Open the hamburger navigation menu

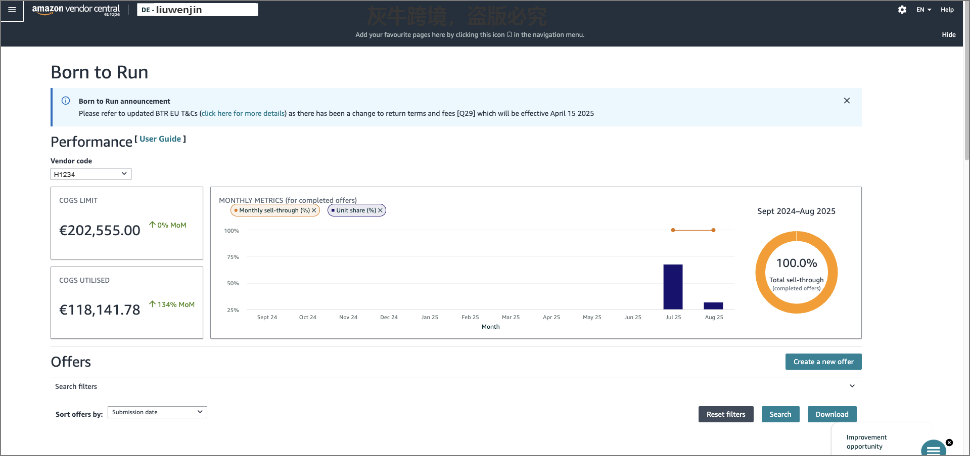12,9
